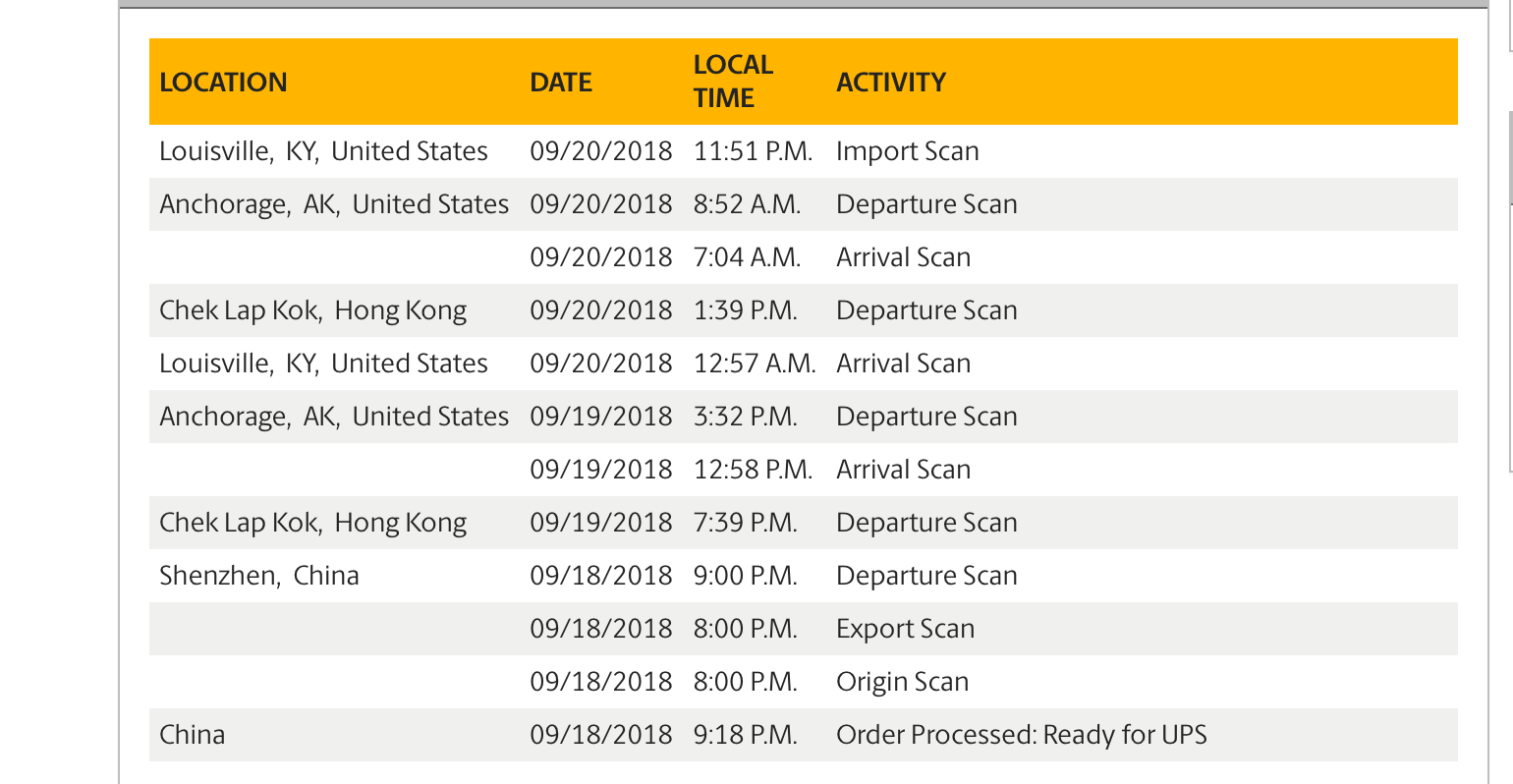Image resolution: width=1513 pixels, height=784 pixels.
Task: Click the Departure Scan at 1:39 P.M.
Action: pos(926,310)
